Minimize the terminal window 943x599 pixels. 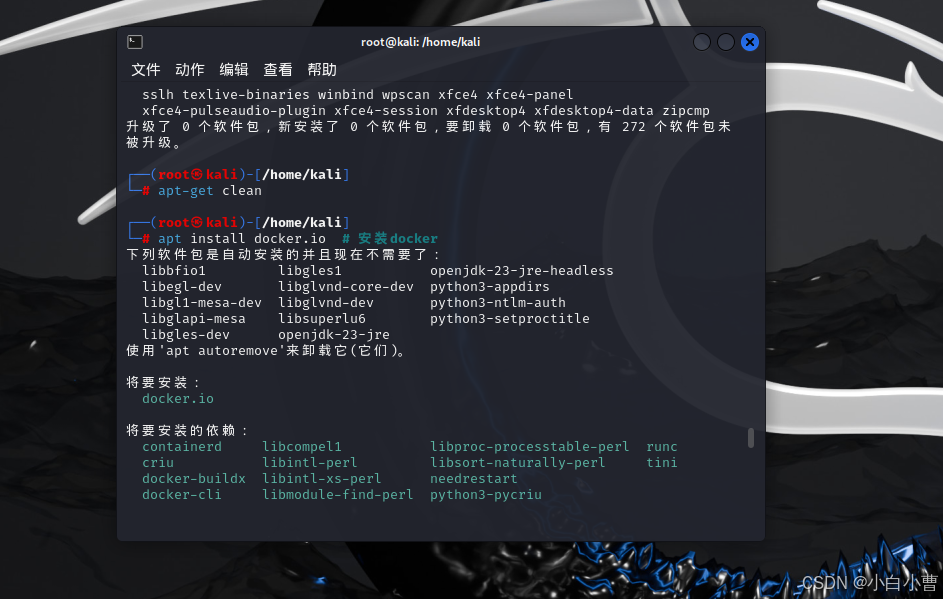point(702,42)
